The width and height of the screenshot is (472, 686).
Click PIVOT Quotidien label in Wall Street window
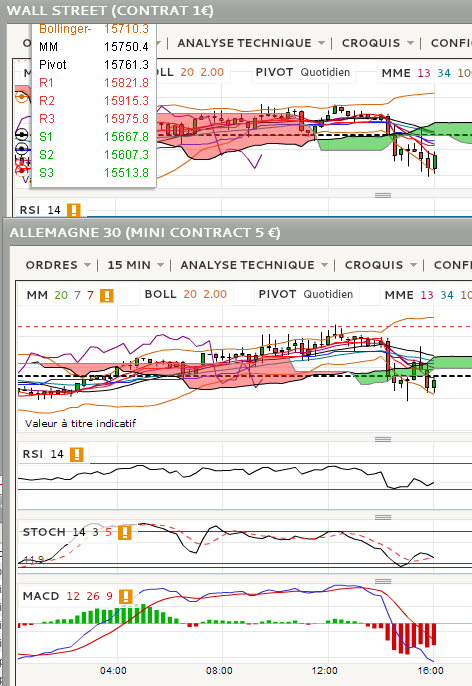click(x=303, y=72)
